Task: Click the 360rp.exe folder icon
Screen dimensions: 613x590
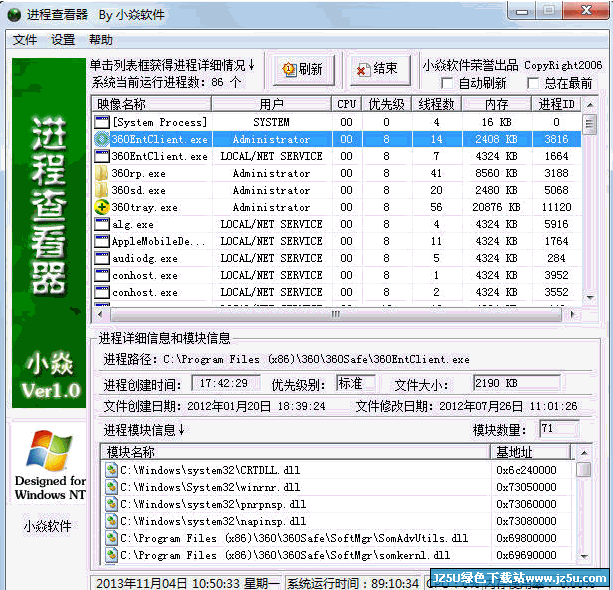Action: [x=102, y=173]
